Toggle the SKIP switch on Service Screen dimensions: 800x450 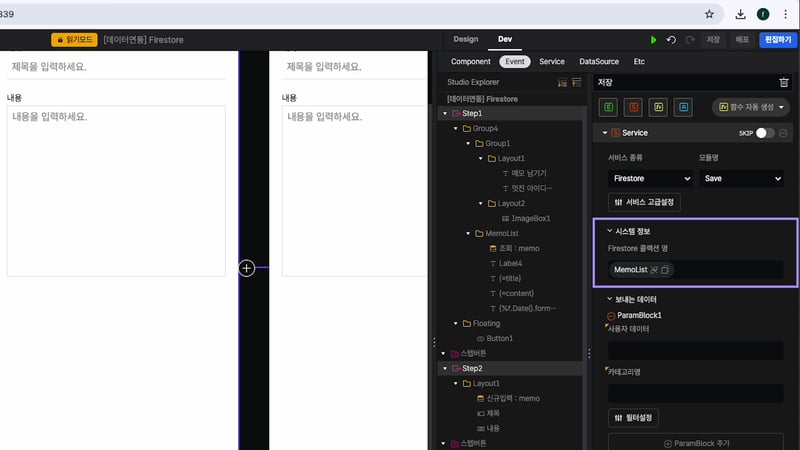tap(765, 133)
